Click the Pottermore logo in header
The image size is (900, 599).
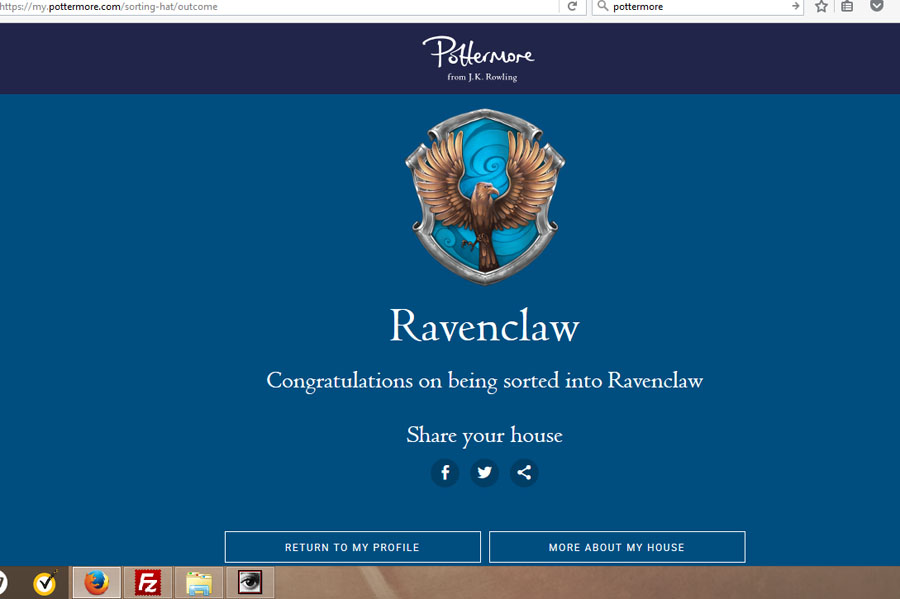pos(479,52)
